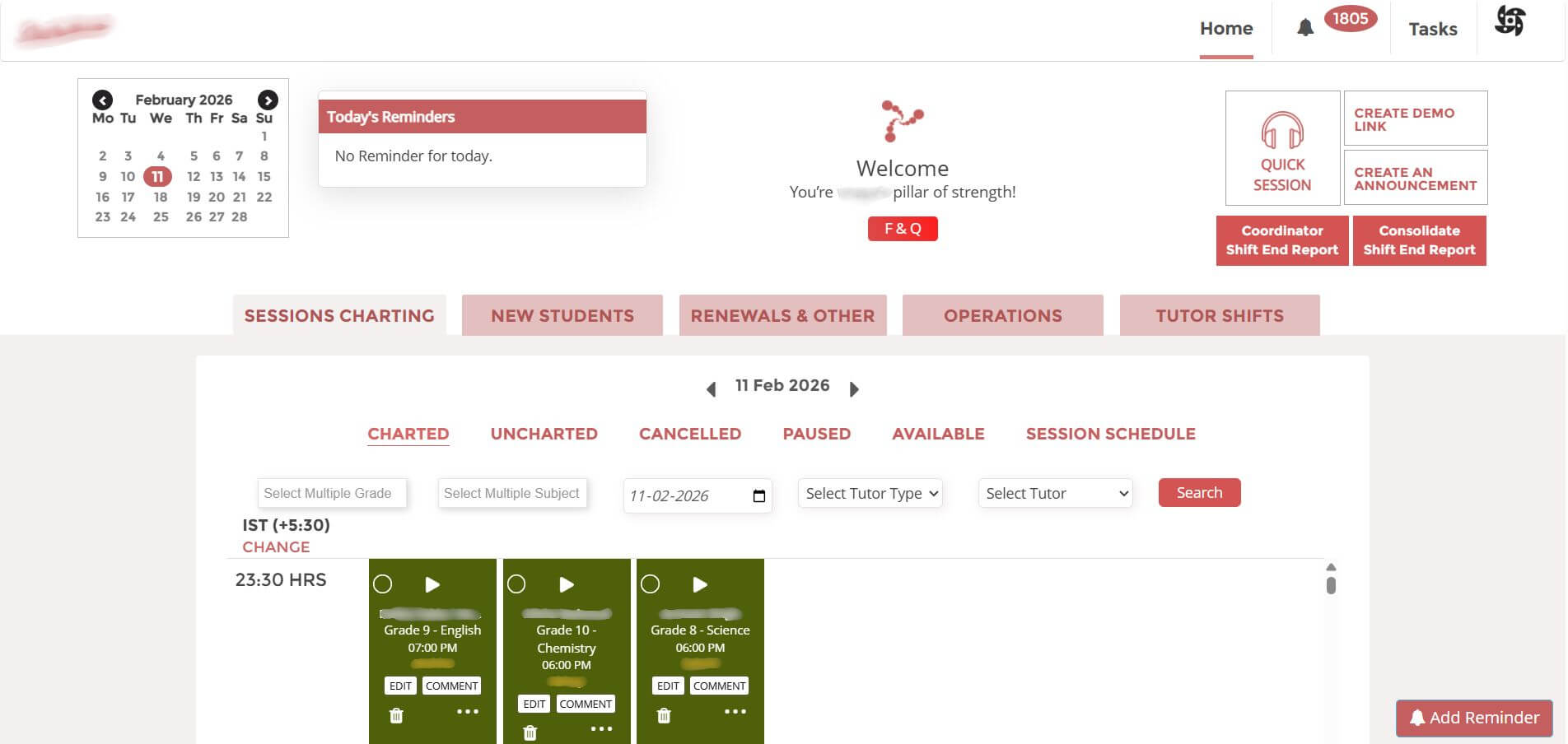
Task: Select the Grade 8 Science session radio button
Action: 650,584
